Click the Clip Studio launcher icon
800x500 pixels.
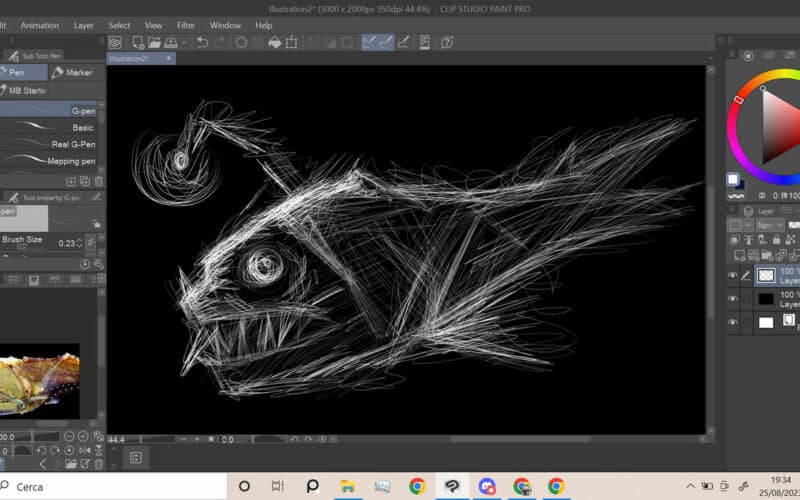(116, 42)
